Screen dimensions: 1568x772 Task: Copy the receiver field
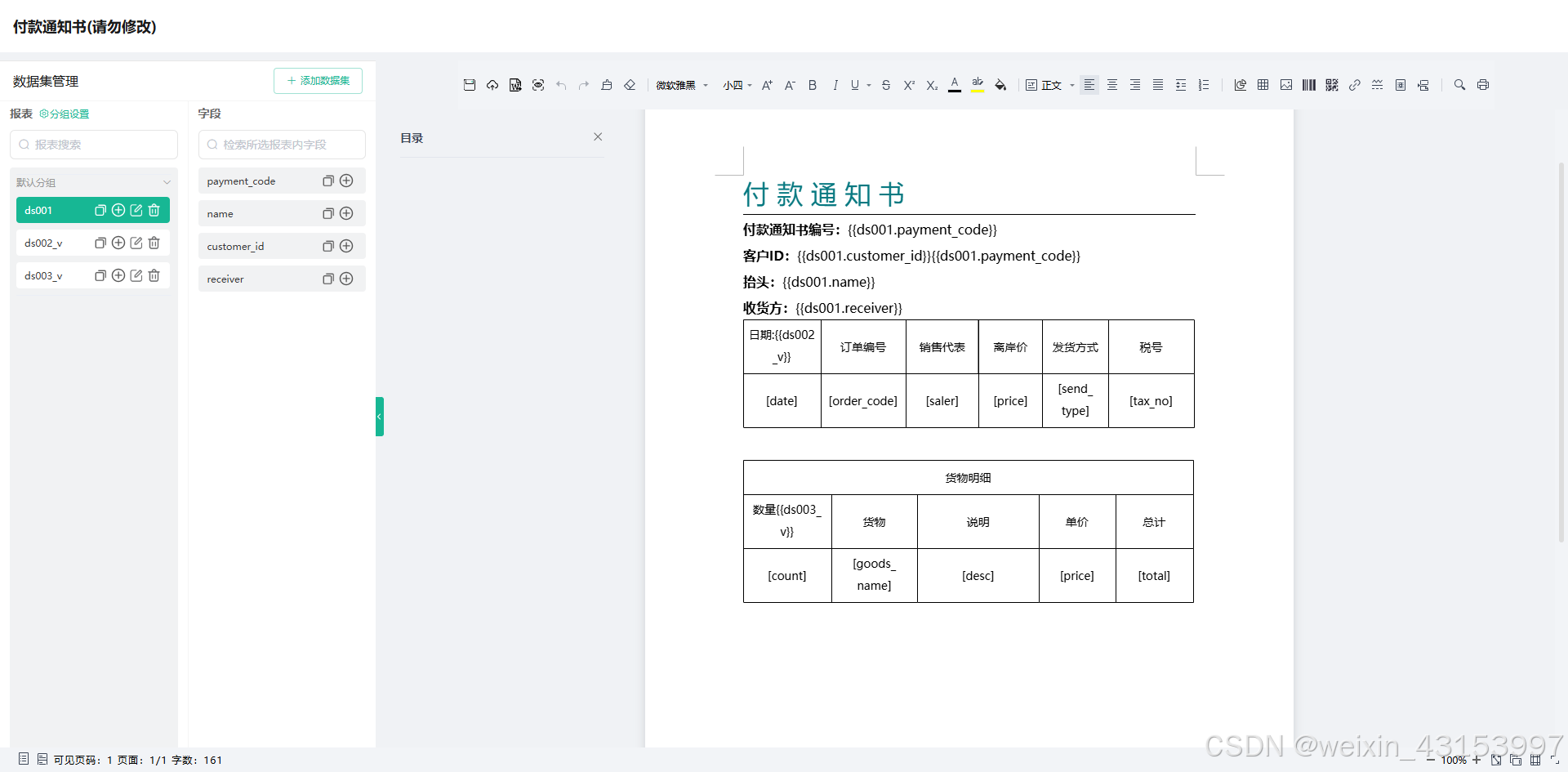point(328,279)
